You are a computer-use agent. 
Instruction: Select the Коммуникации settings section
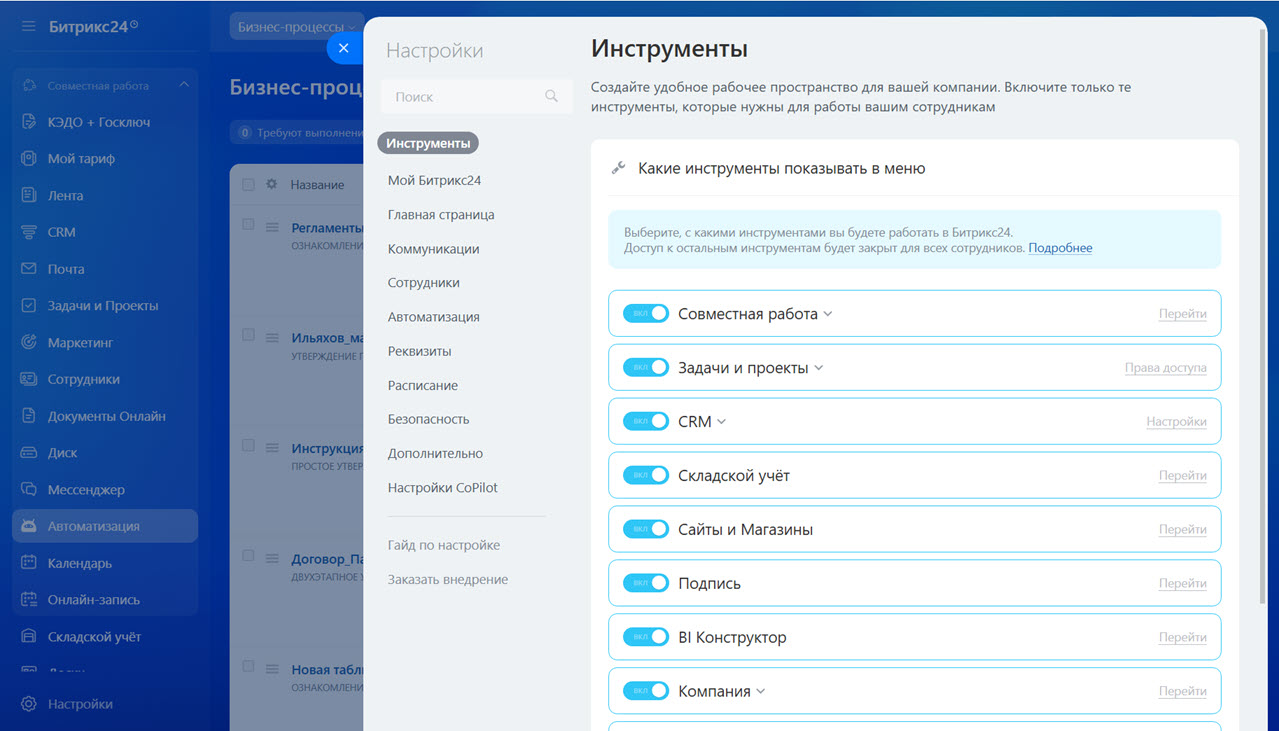[x=434, y=249]
